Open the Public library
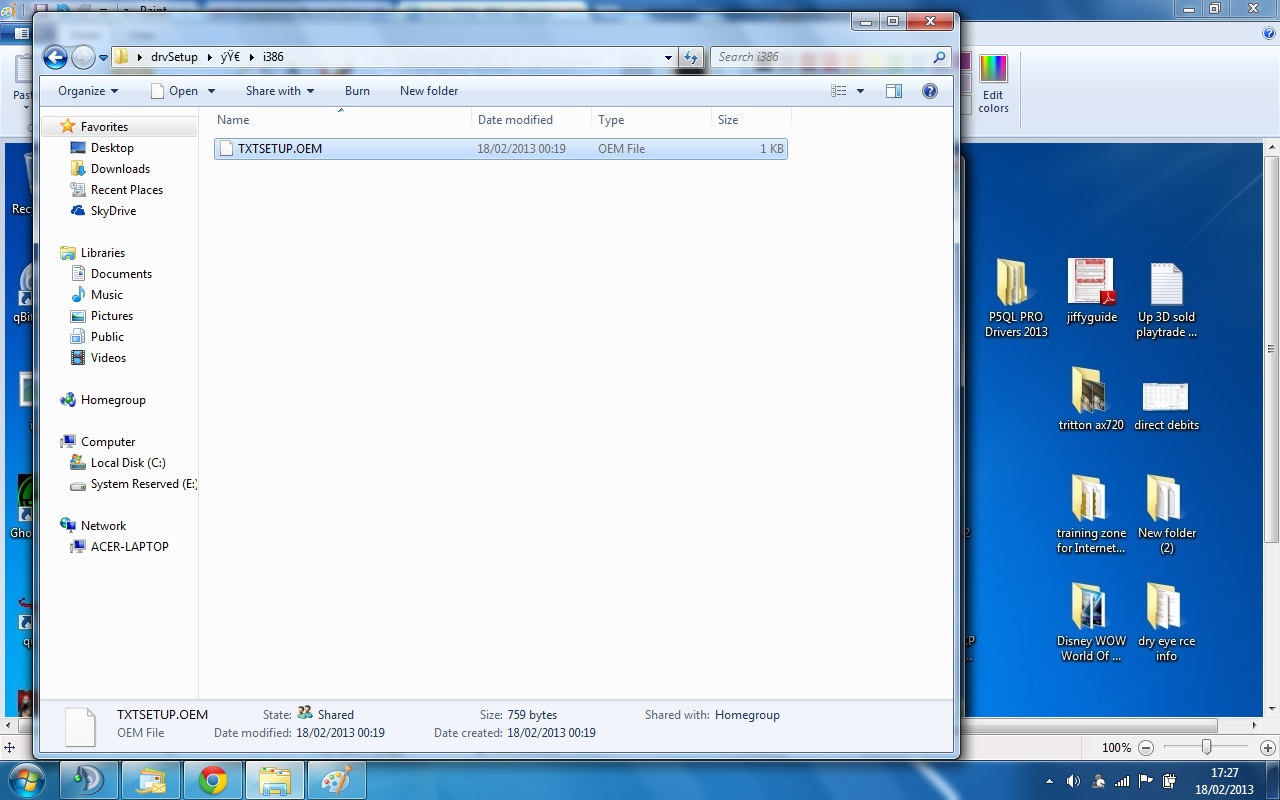 tap(107, 337)
